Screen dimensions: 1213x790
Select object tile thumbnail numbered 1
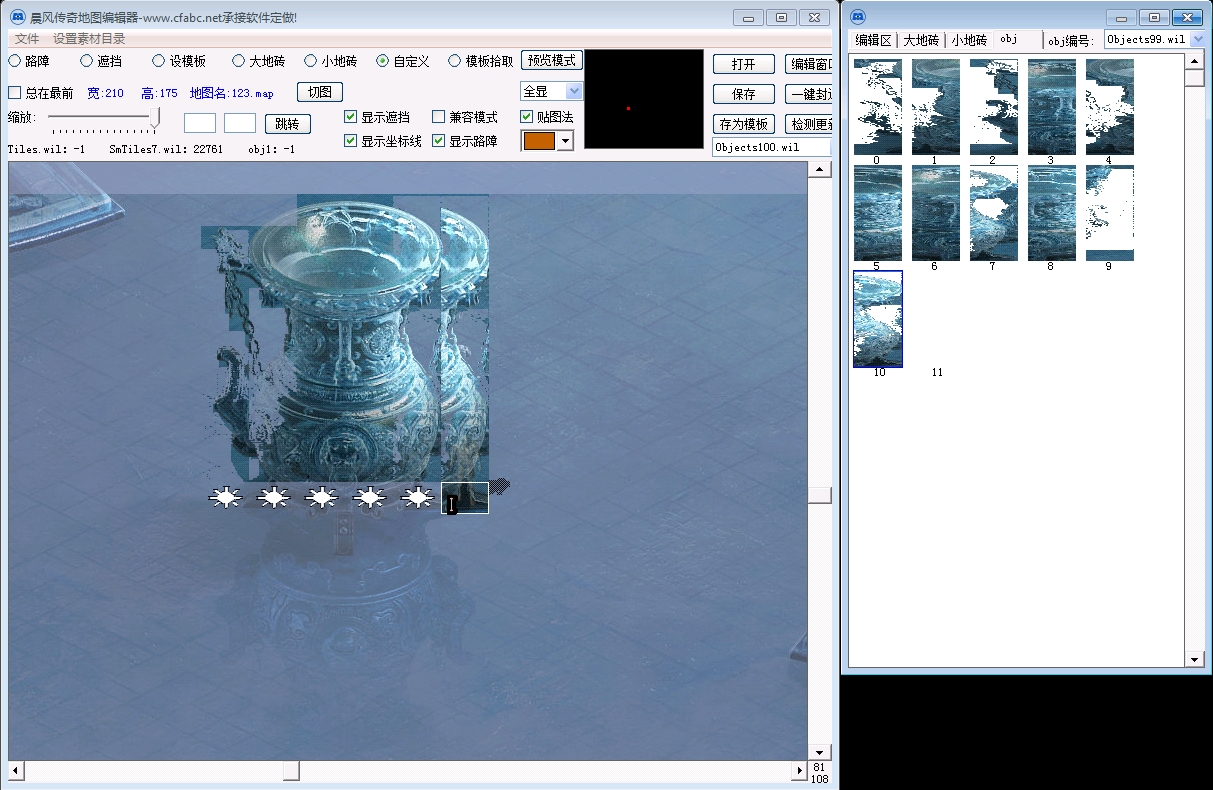(x=936, y=106)
